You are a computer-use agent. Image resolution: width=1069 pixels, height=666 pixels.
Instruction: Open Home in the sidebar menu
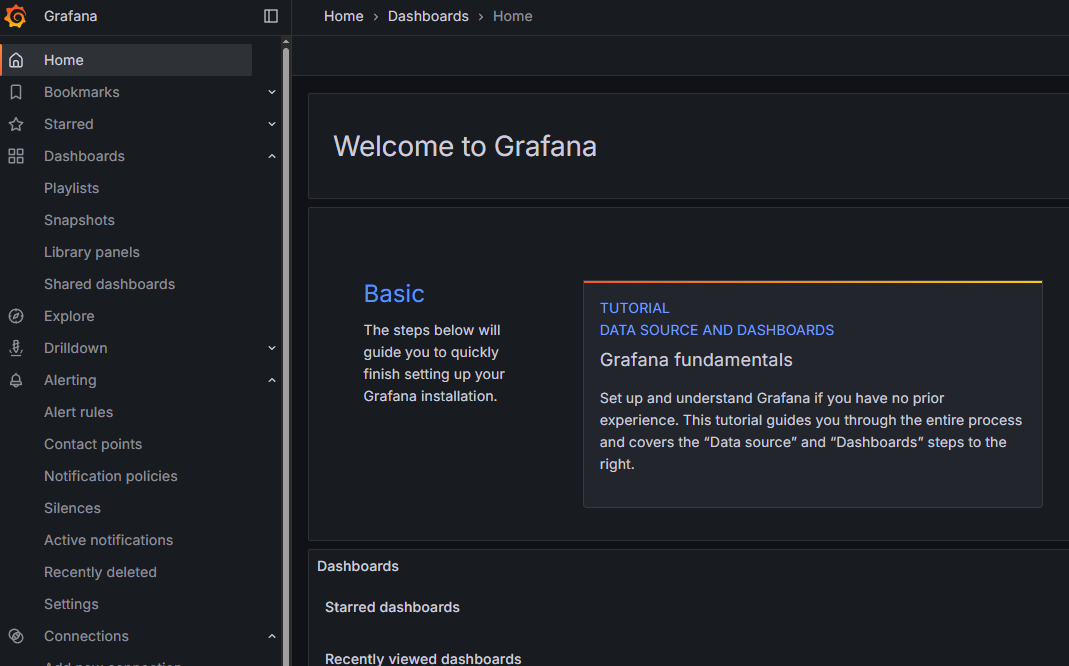[127, 60]
